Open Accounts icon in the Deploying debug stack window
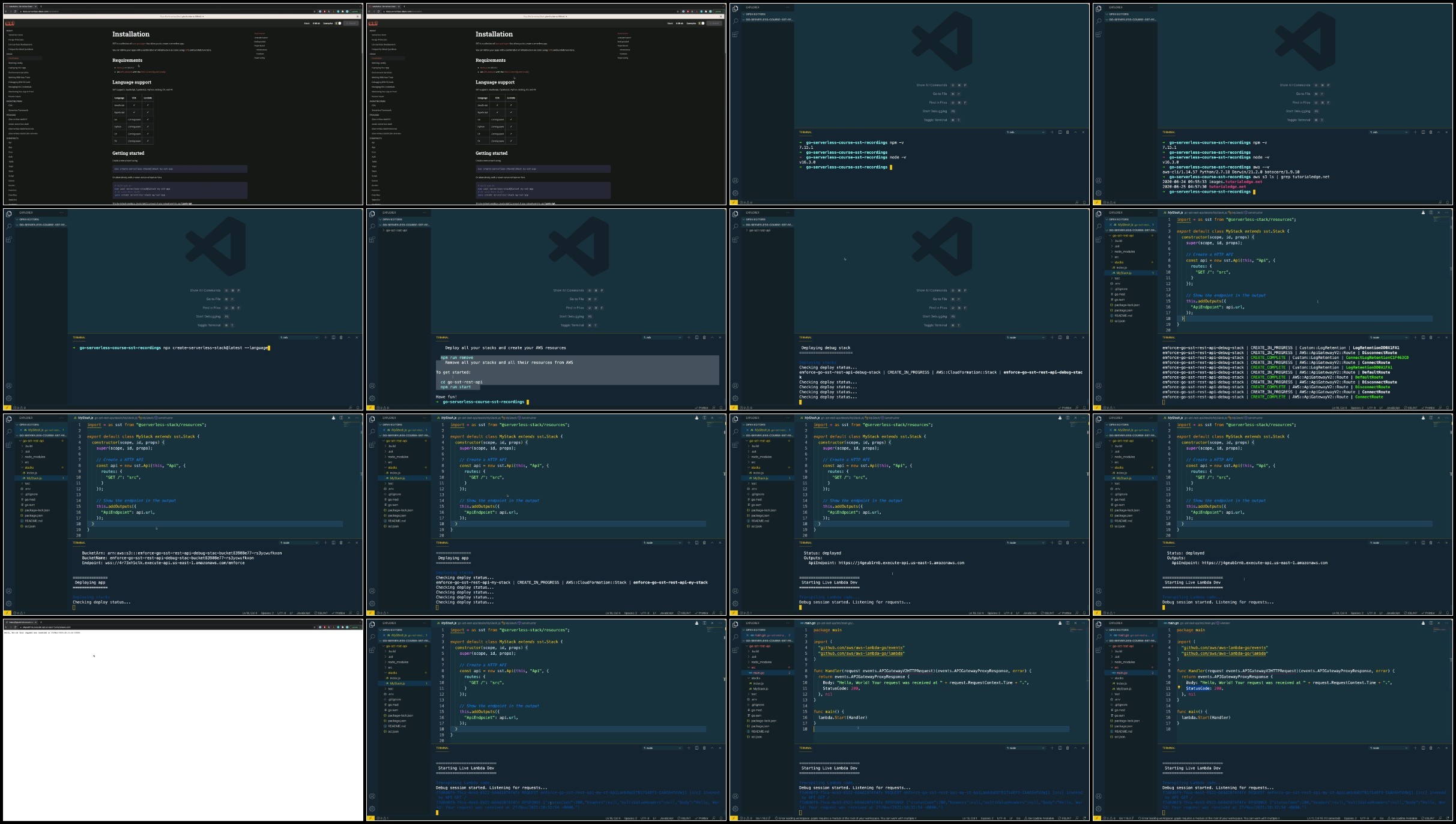 (x=735, y=386)
